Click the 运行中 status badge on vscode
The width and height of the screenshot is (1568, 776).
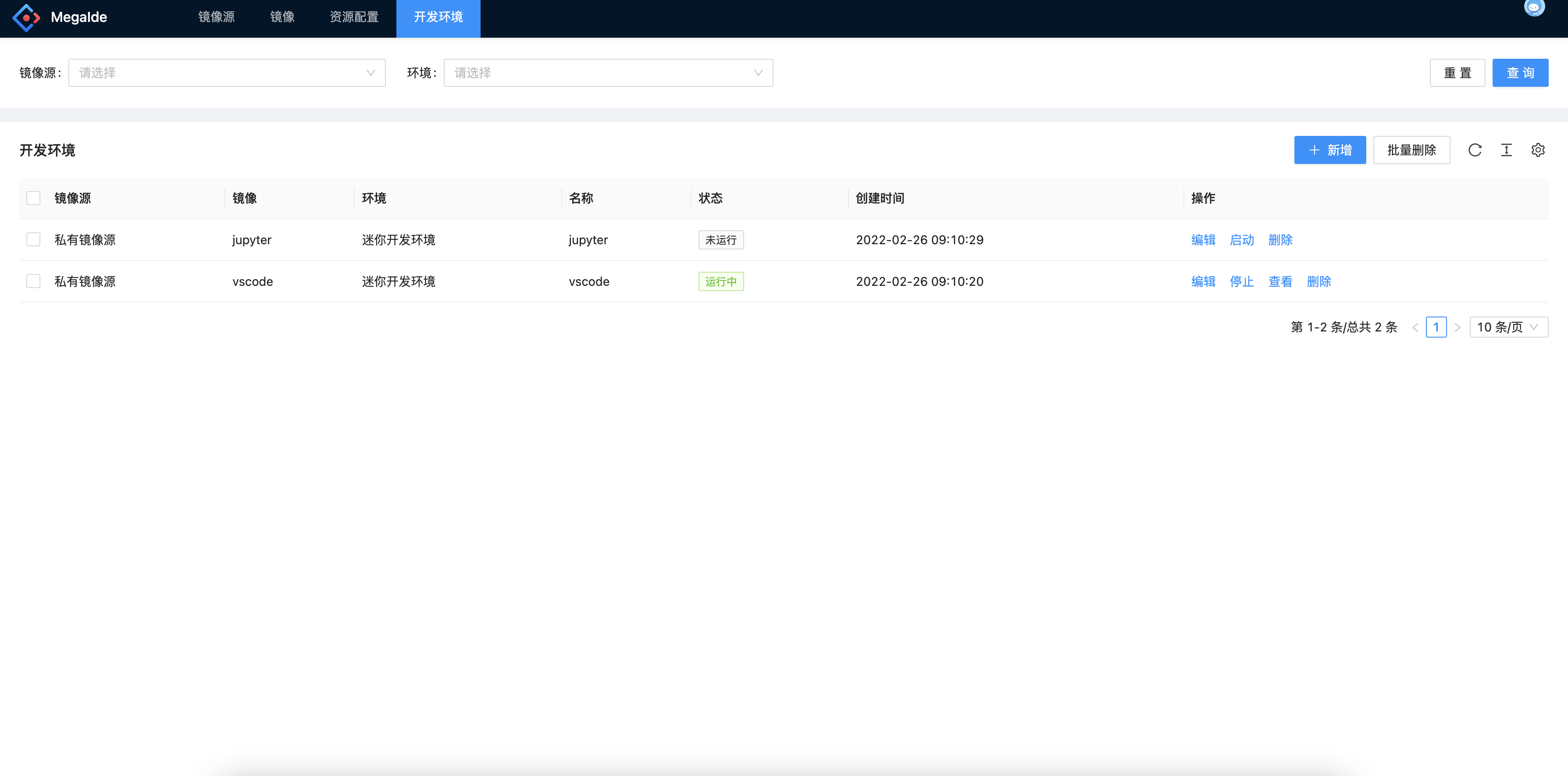(721, 281)
